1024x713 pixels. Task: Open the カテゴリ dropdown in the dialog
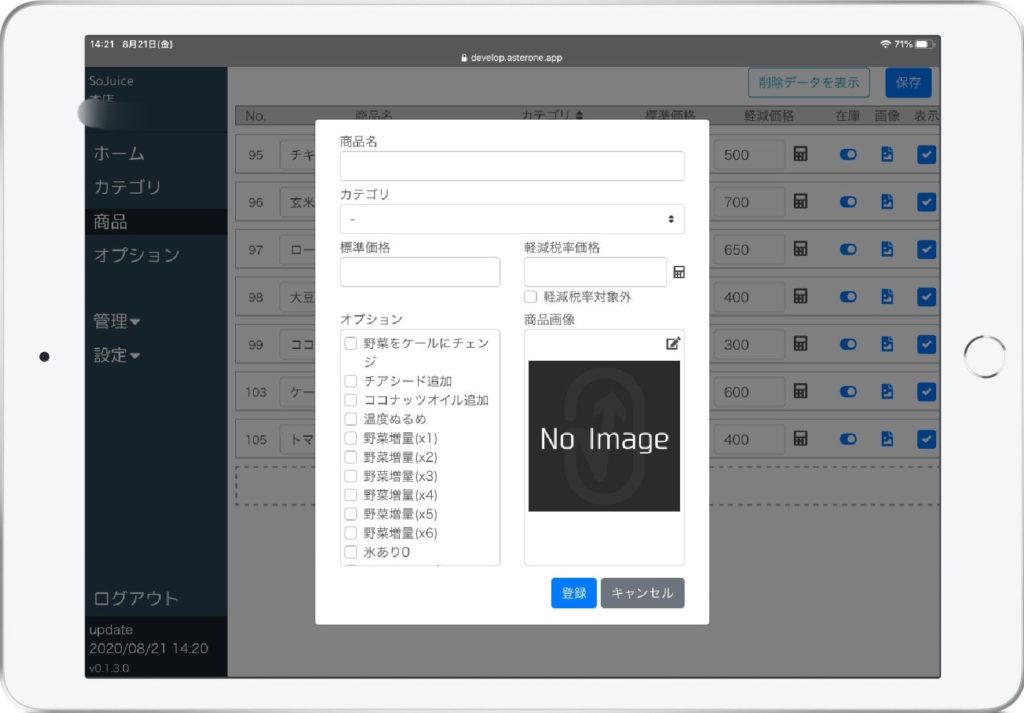pos(512,219)
